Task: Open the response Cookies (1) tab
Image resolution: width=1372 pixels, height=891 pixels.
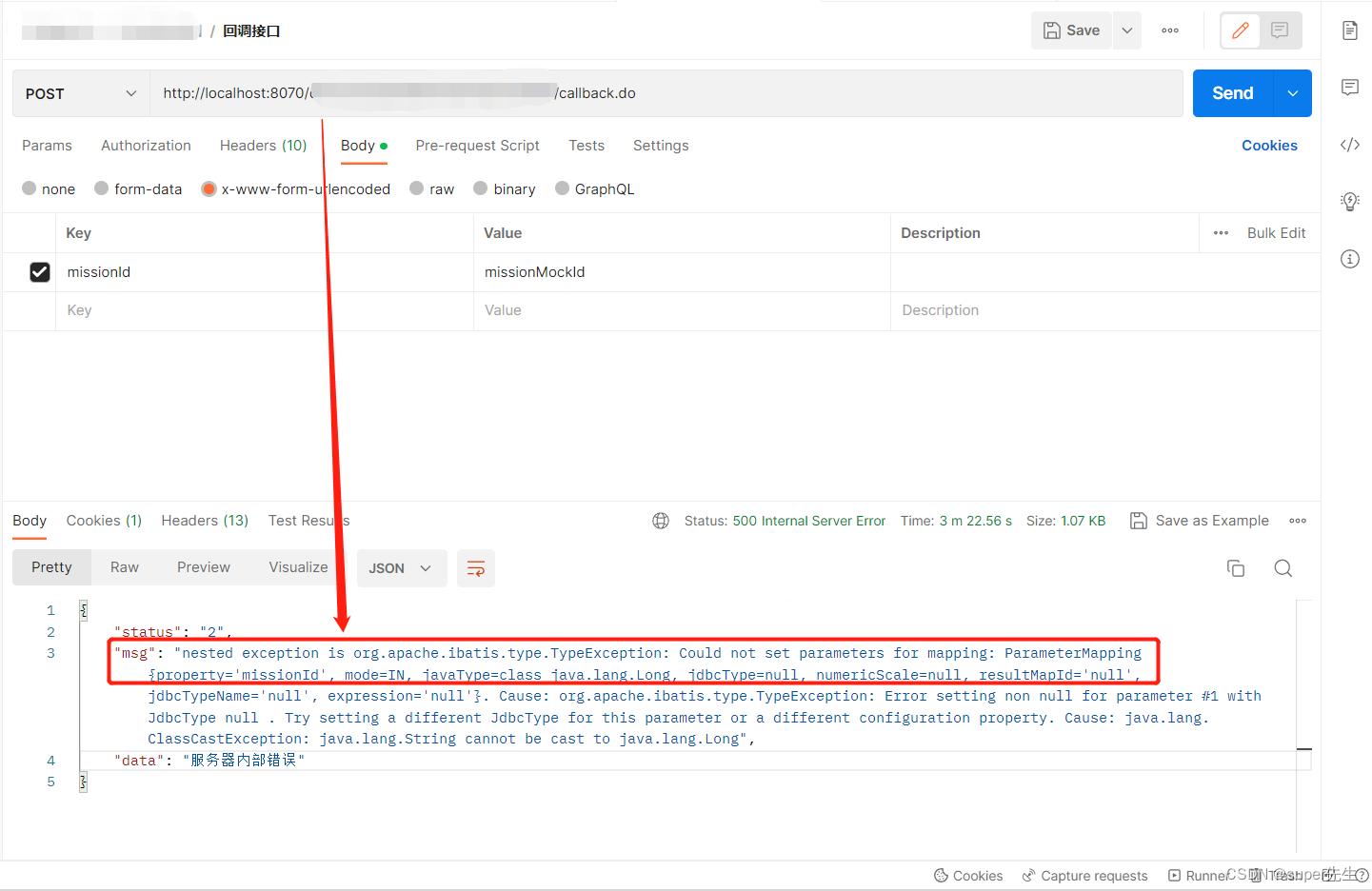Action: coord(104,521)
